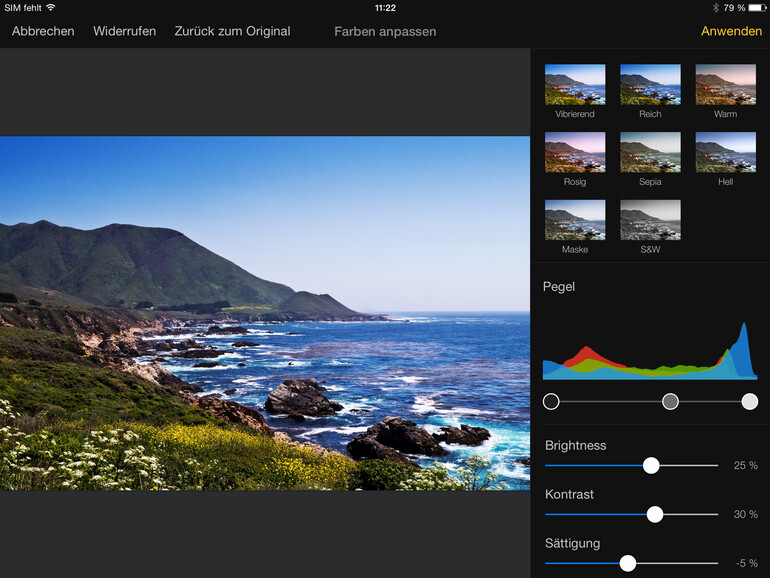Apply changes with Anwenden

(x=731, y=31)
